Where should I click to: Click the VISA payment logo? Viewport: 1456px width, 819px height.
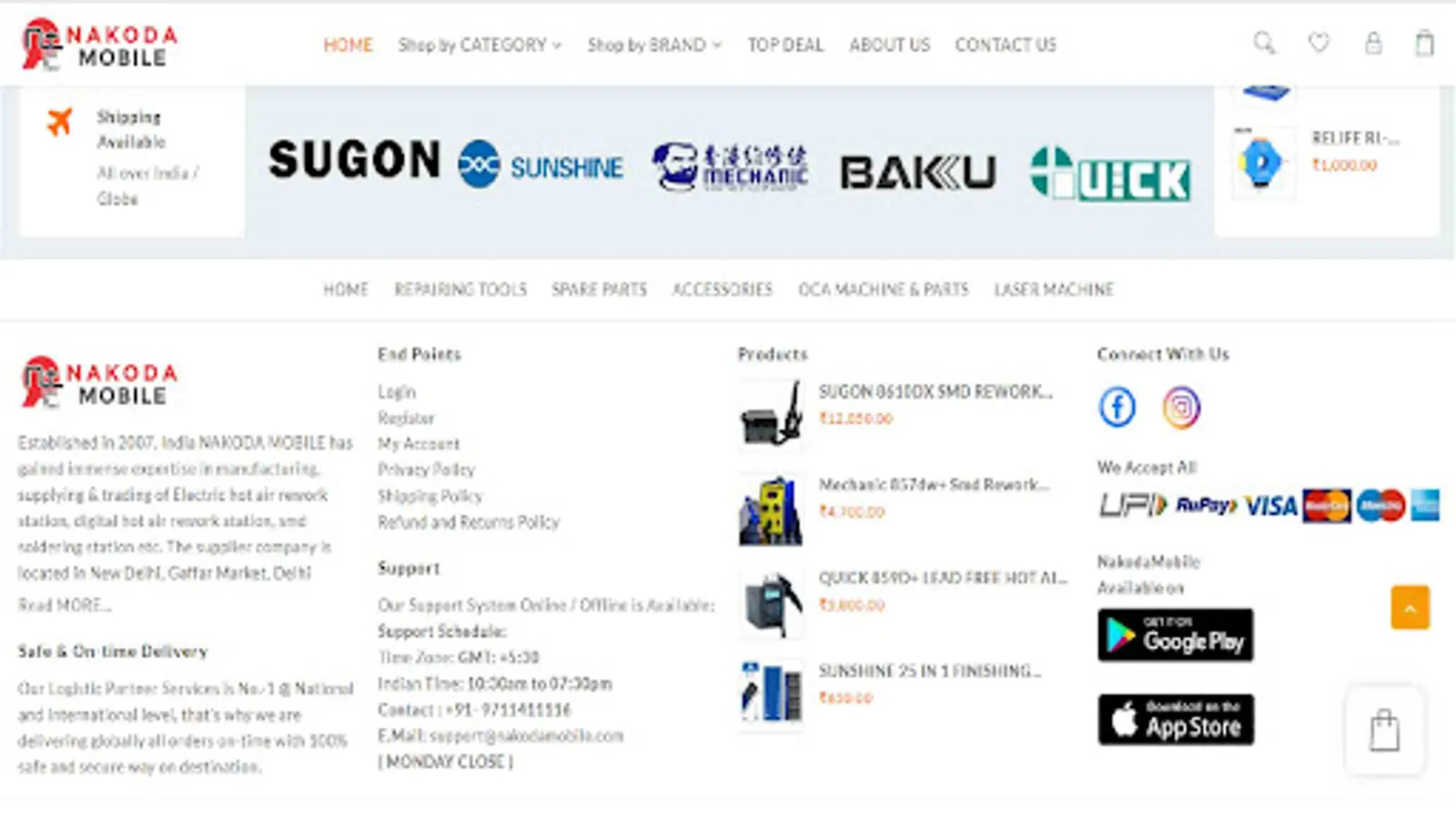click(1270, 505)
